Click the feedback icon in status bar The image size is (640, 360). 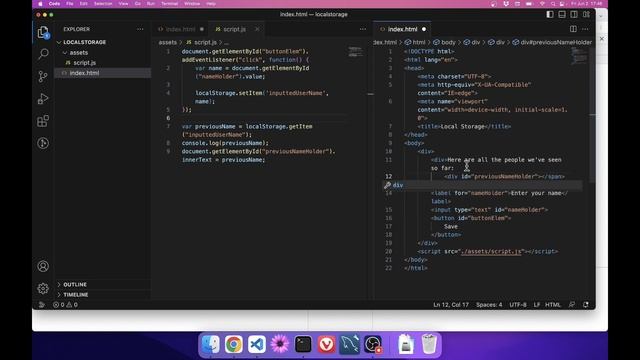(572, 304)
